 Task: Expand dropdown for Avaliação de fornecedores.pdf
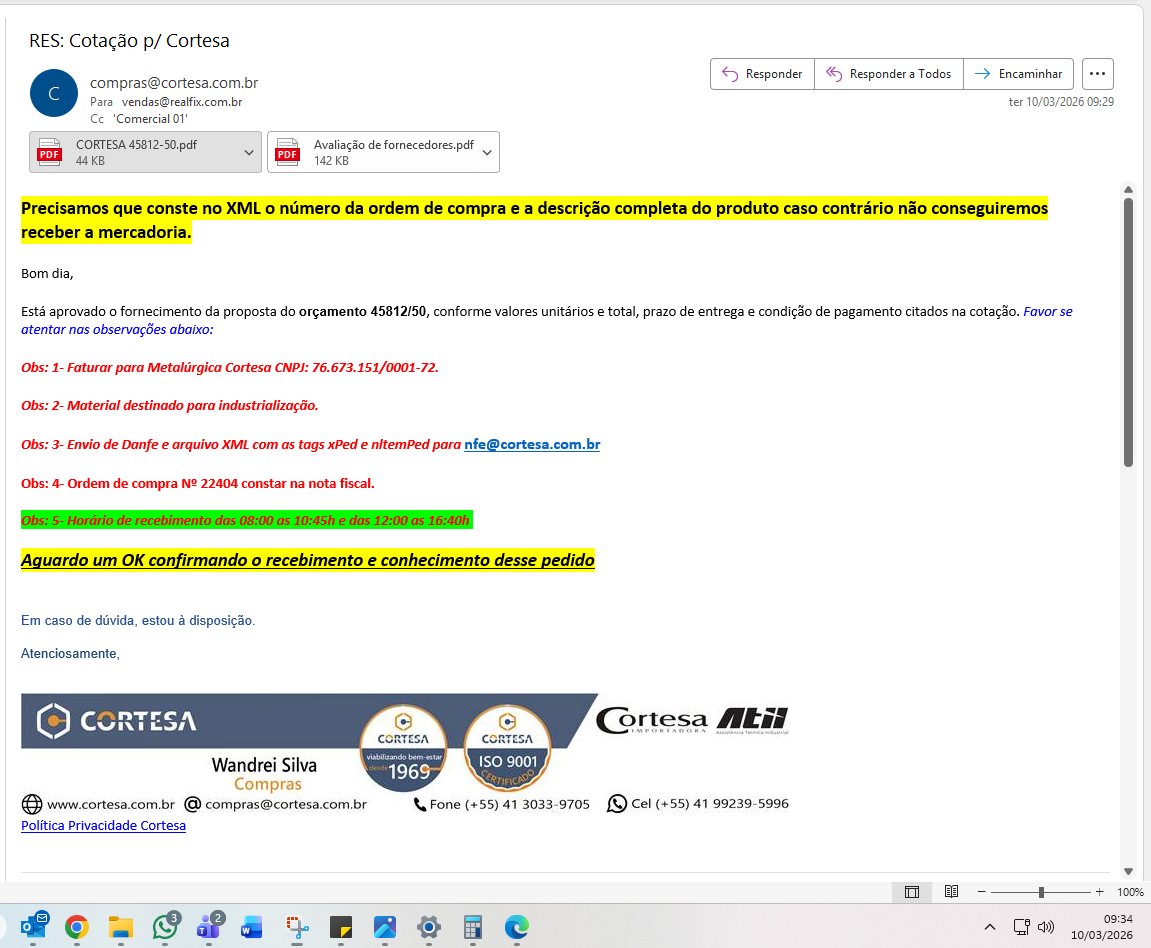487,152
